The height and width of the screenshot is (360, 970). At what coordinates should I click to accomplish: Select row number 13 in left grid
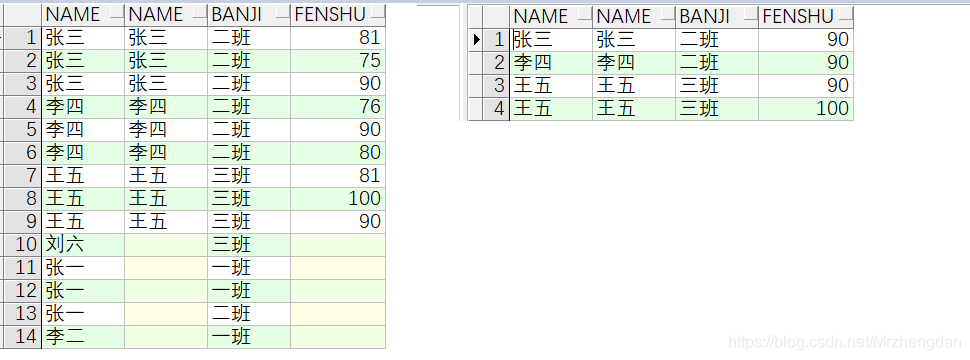(x=23, y=314)
